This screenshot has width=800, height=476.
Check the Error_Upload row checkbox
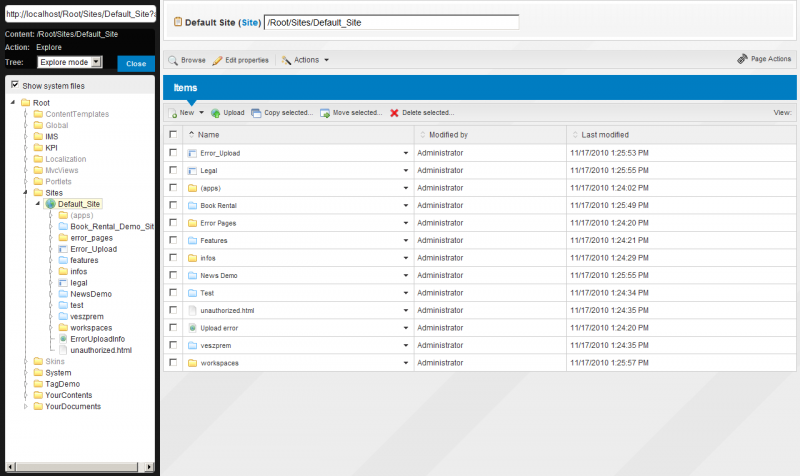173,153
